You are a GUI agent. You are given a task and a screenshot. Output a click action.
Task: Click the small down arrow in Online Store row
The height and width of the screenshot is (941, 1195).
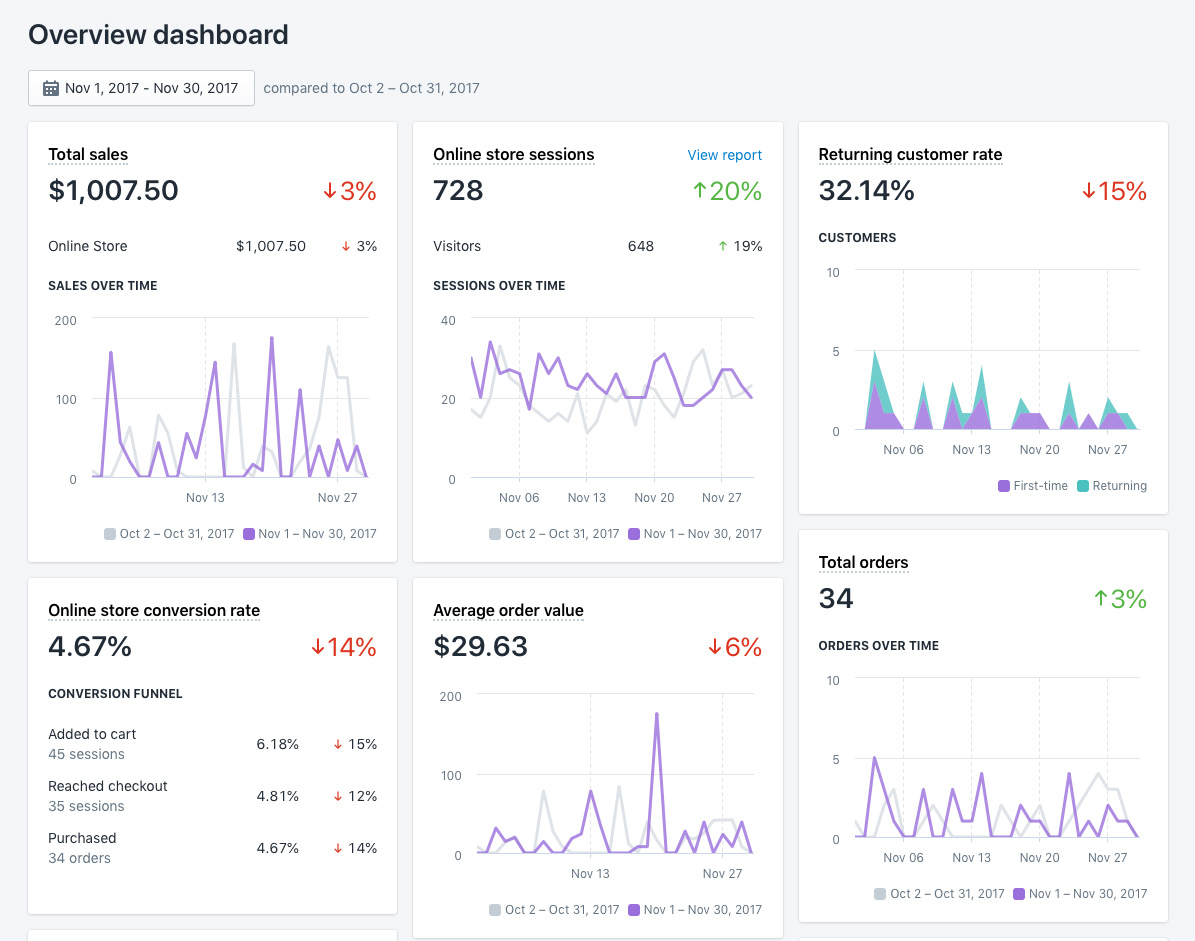point(346,246)
